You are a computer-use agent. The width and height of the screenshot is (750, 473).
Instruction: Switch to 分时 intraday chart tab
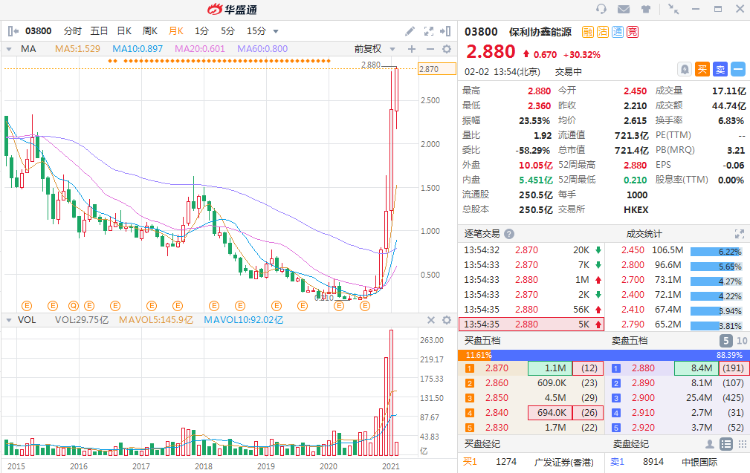coord(73,31)
